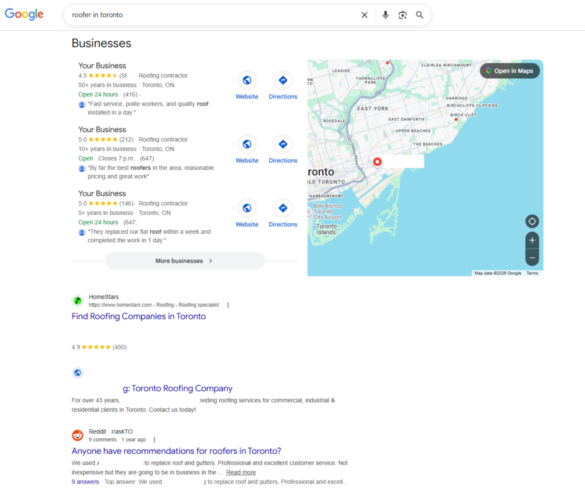
Task: Click 9 answers link
Action: tap(85, 482)
